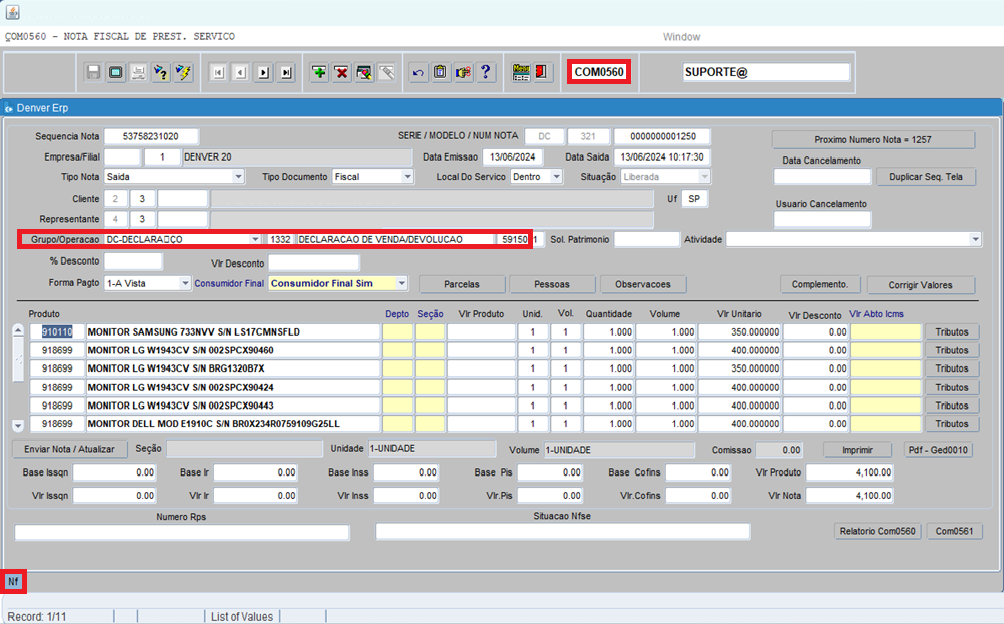The height and width of the screenshot is (624, 1004).
Task: Go to last record arrow icon
Action: [286, 72]
